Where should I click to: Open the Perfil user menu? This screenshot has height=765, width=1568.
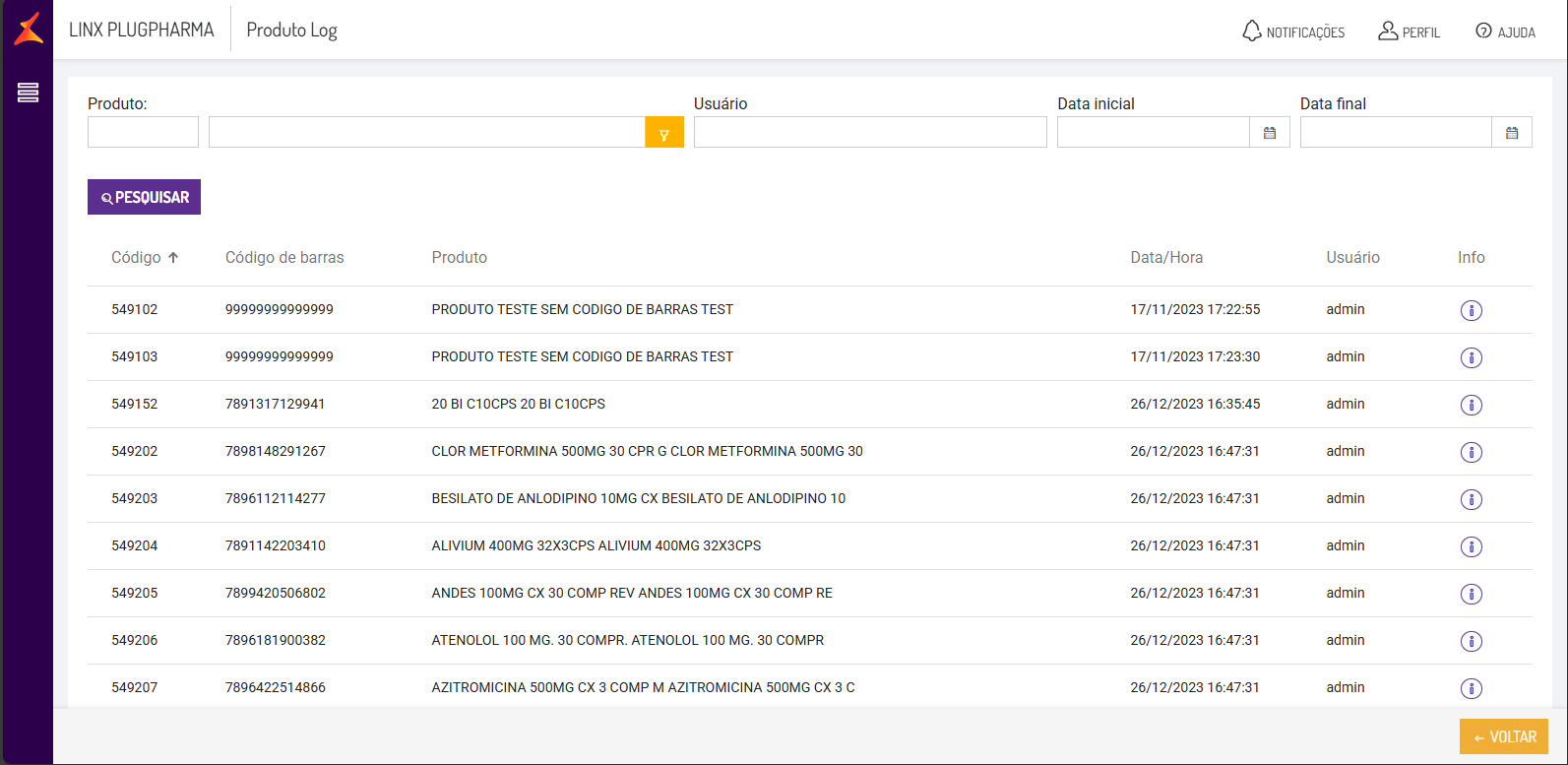(x=1409, y=32)
